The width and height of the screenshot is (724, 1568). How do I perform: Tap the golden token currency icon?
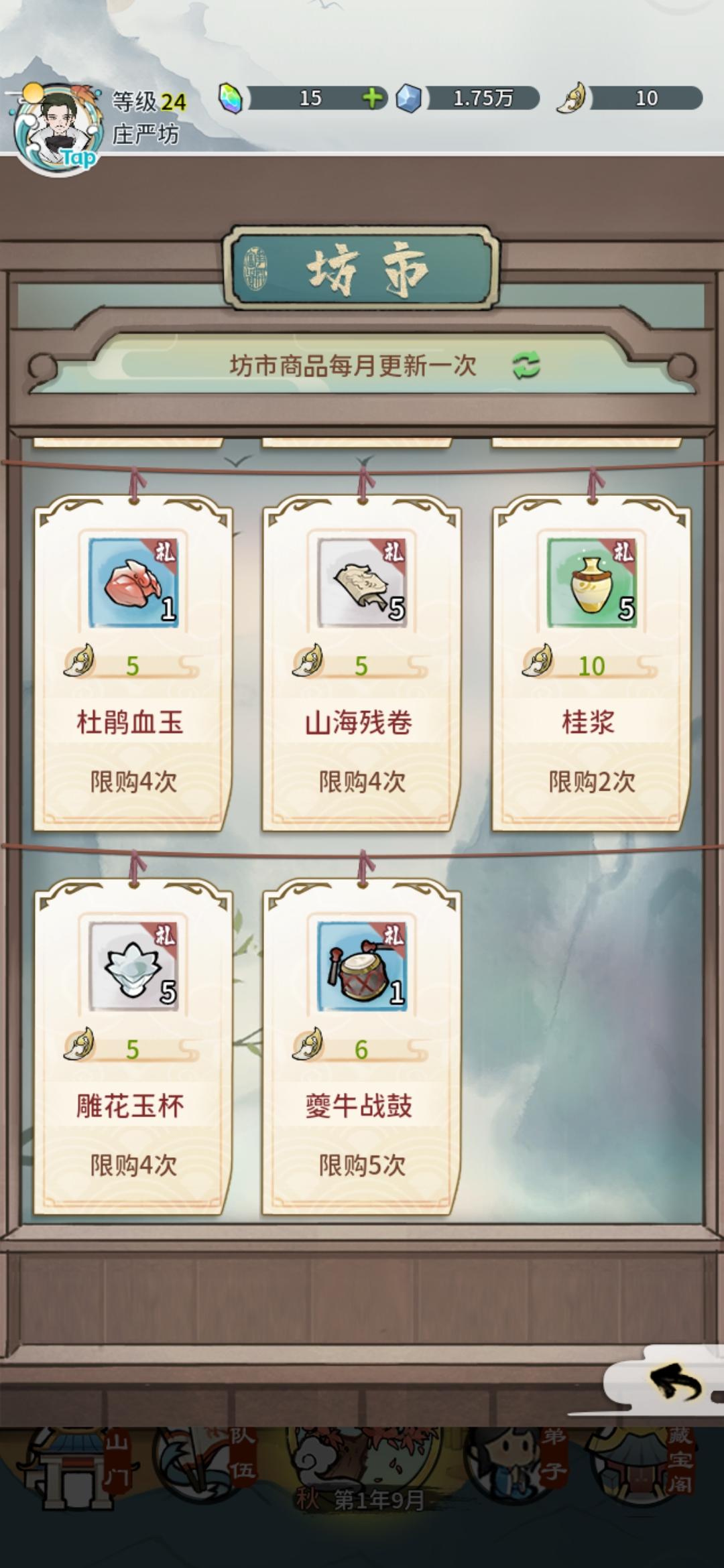tap(573, 99)
